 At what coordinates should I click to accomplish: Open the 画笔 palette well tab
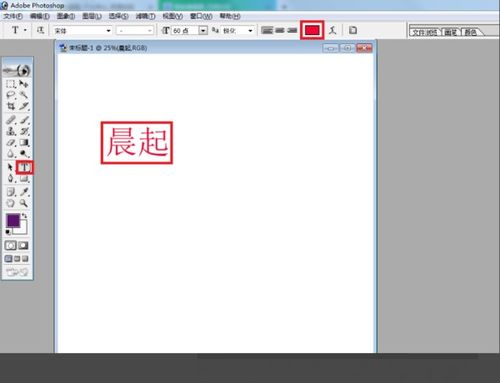click(451, 32)
